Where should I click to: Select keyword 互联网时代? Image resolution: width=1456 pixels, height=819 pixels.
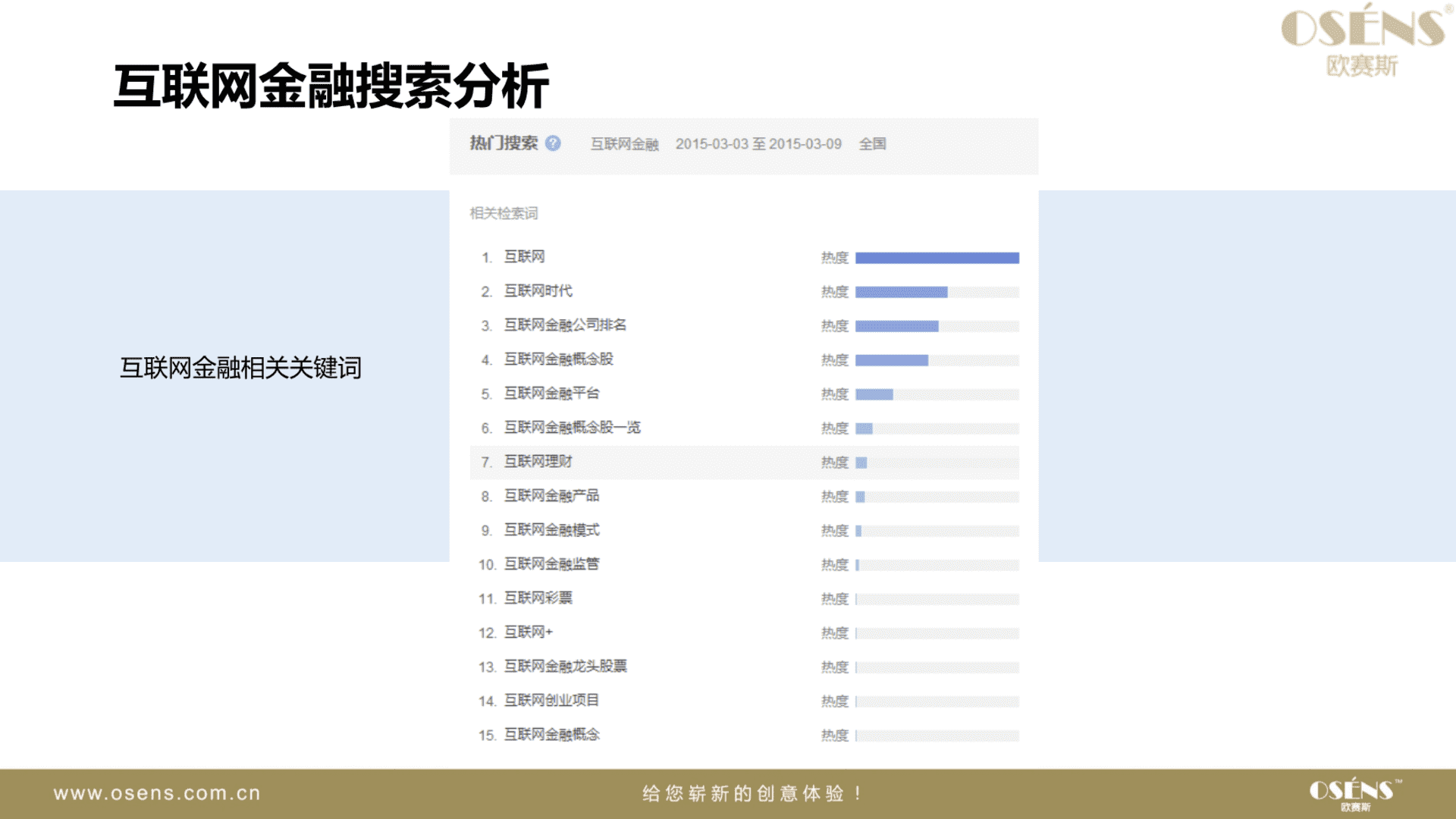coord(538,291)
